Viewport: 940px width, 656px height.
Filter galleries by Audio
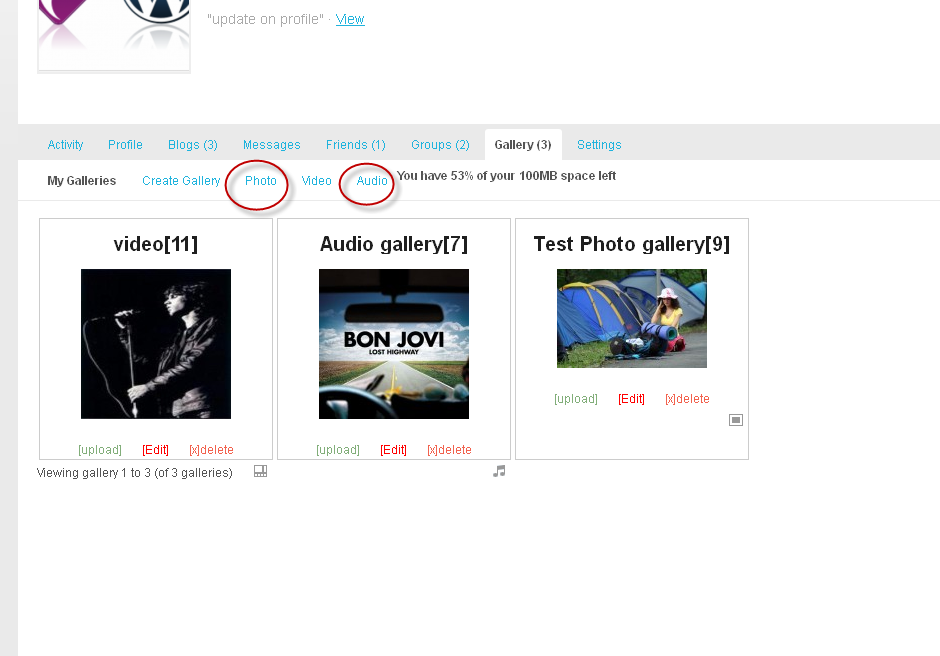pos(372,180)
